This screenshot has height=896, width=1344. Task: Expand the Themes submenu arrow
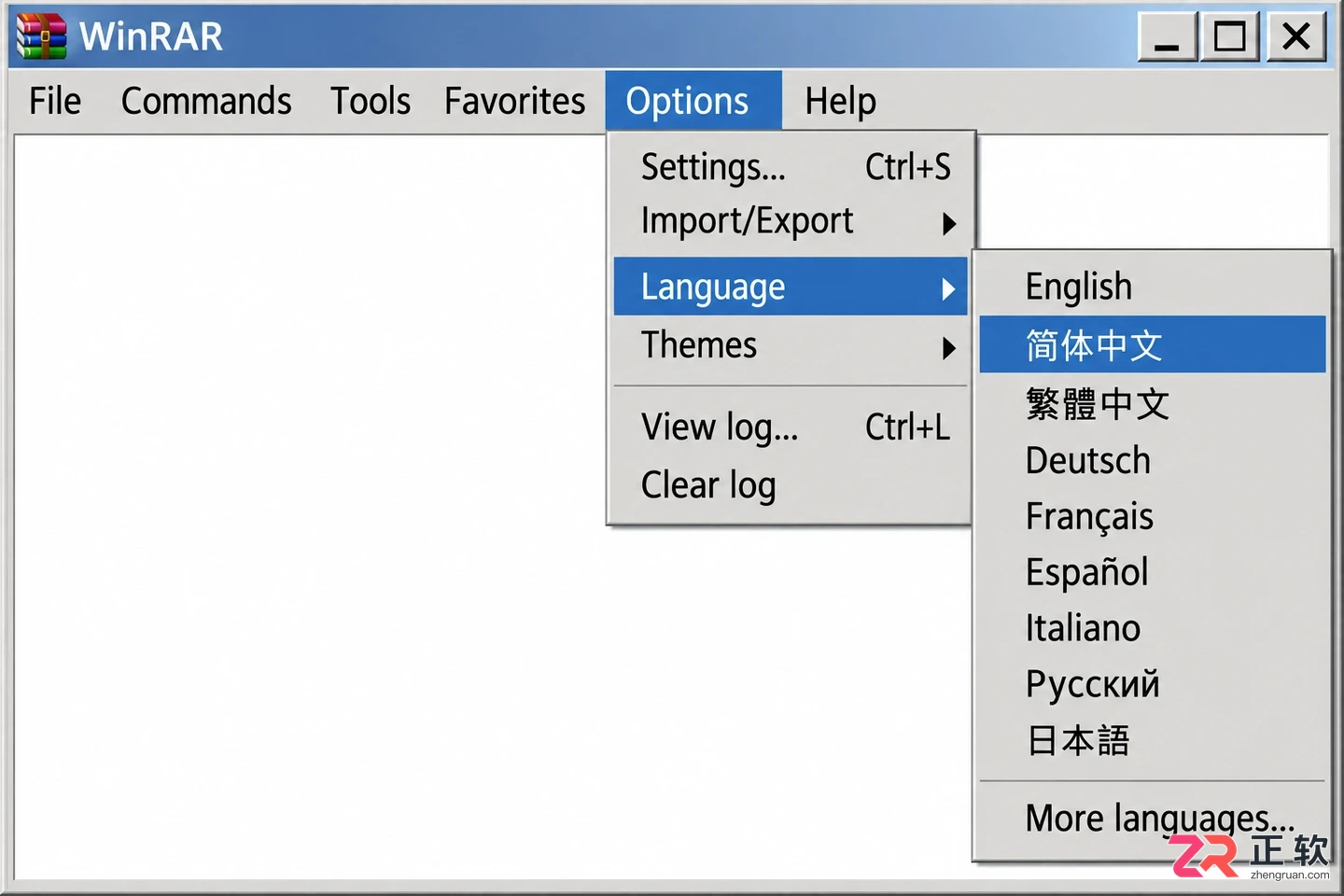click(x=949, y=348)
